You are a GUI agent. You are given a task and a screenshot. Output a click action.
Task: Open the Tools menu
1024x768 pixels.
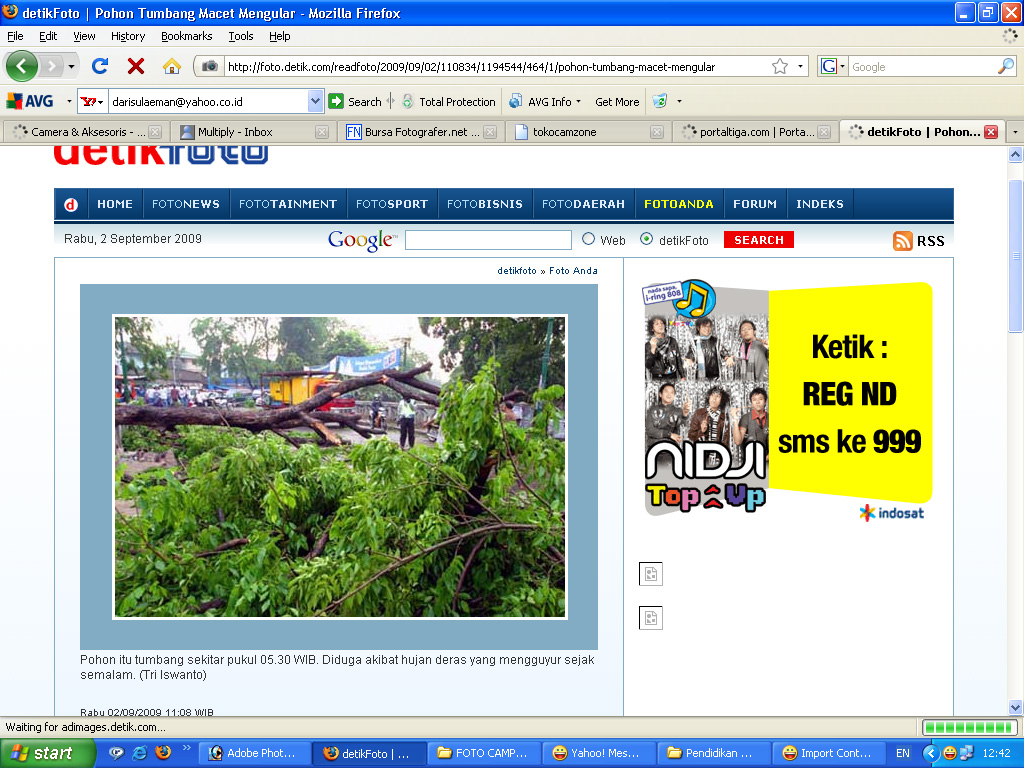[241, 37]
